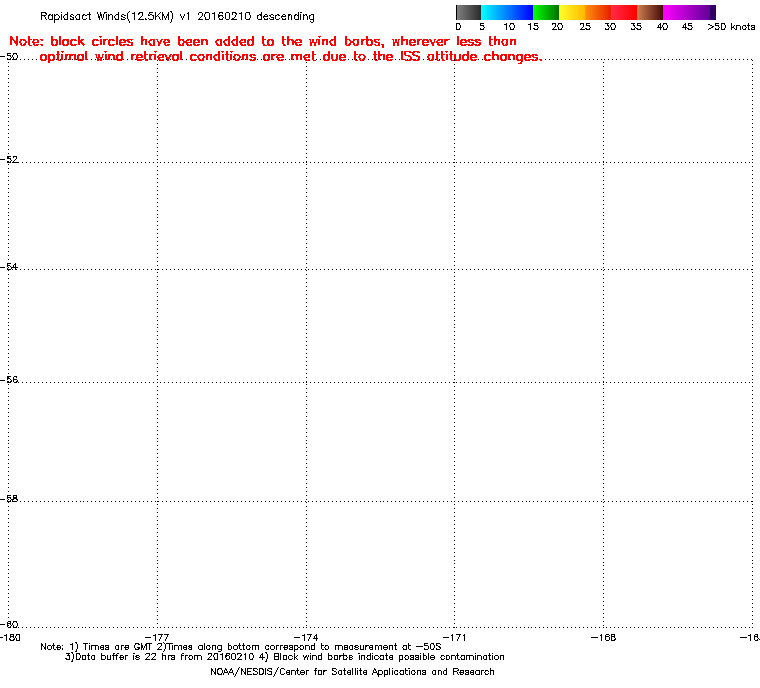The height and width of the screenshot is (688, 760).
Task: Click the '20' color scale label
Action: [x=557, y=27]
